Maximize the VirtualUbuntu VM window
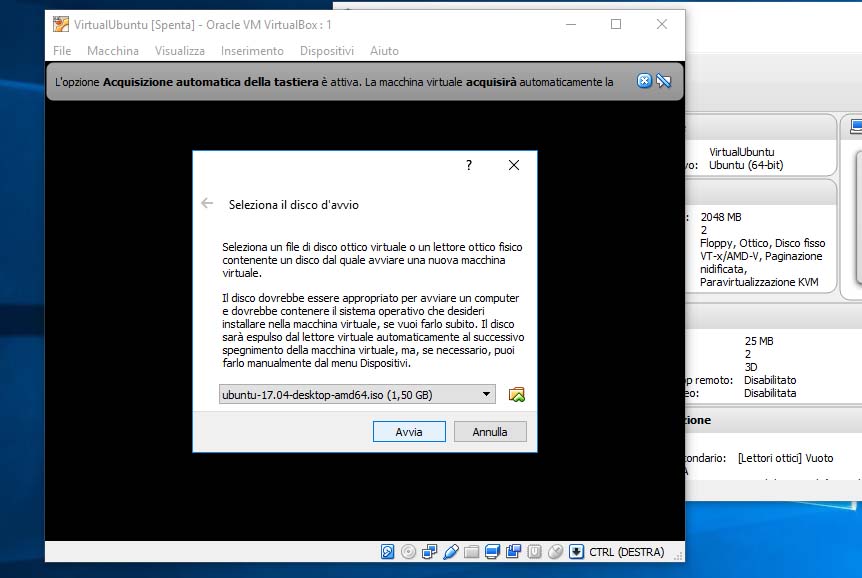Image resolution: width=862 pixels, height=578 pixels. click(x=616, y=24)
